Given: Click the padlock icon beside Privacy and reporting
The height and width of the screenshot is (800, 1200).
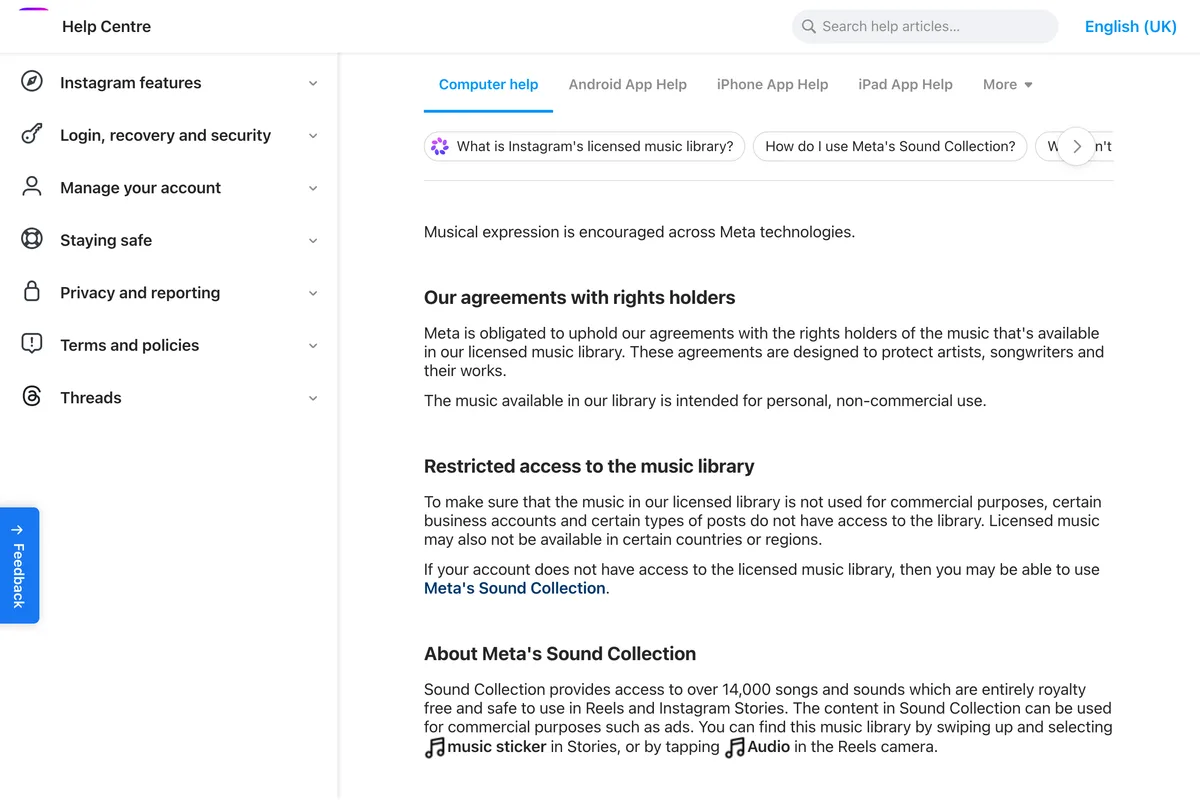Looking at the screenshot, I should [32, 292].
